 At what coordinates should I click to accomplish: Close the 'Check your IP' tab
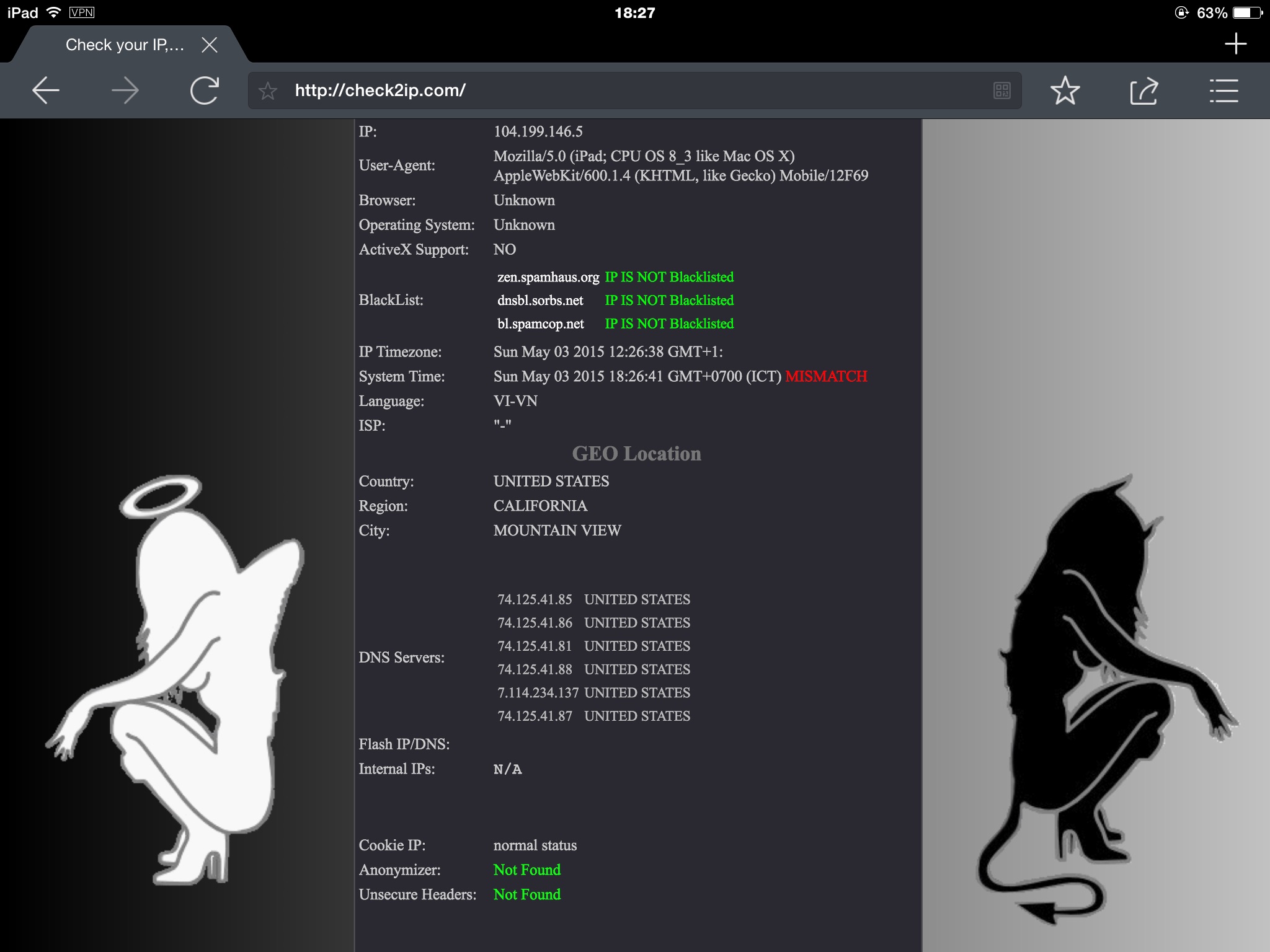(210, 45)
